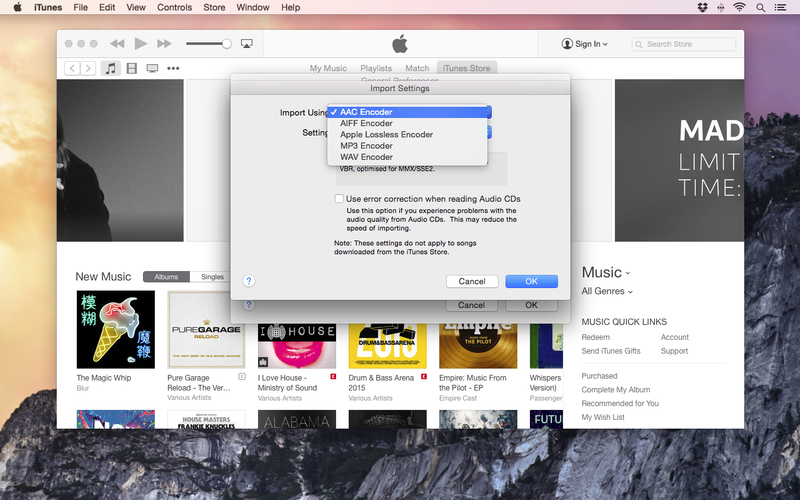Screen dimensions: 800x500
Task: Select the Singles segment under New Music
Action: [212, 277]
